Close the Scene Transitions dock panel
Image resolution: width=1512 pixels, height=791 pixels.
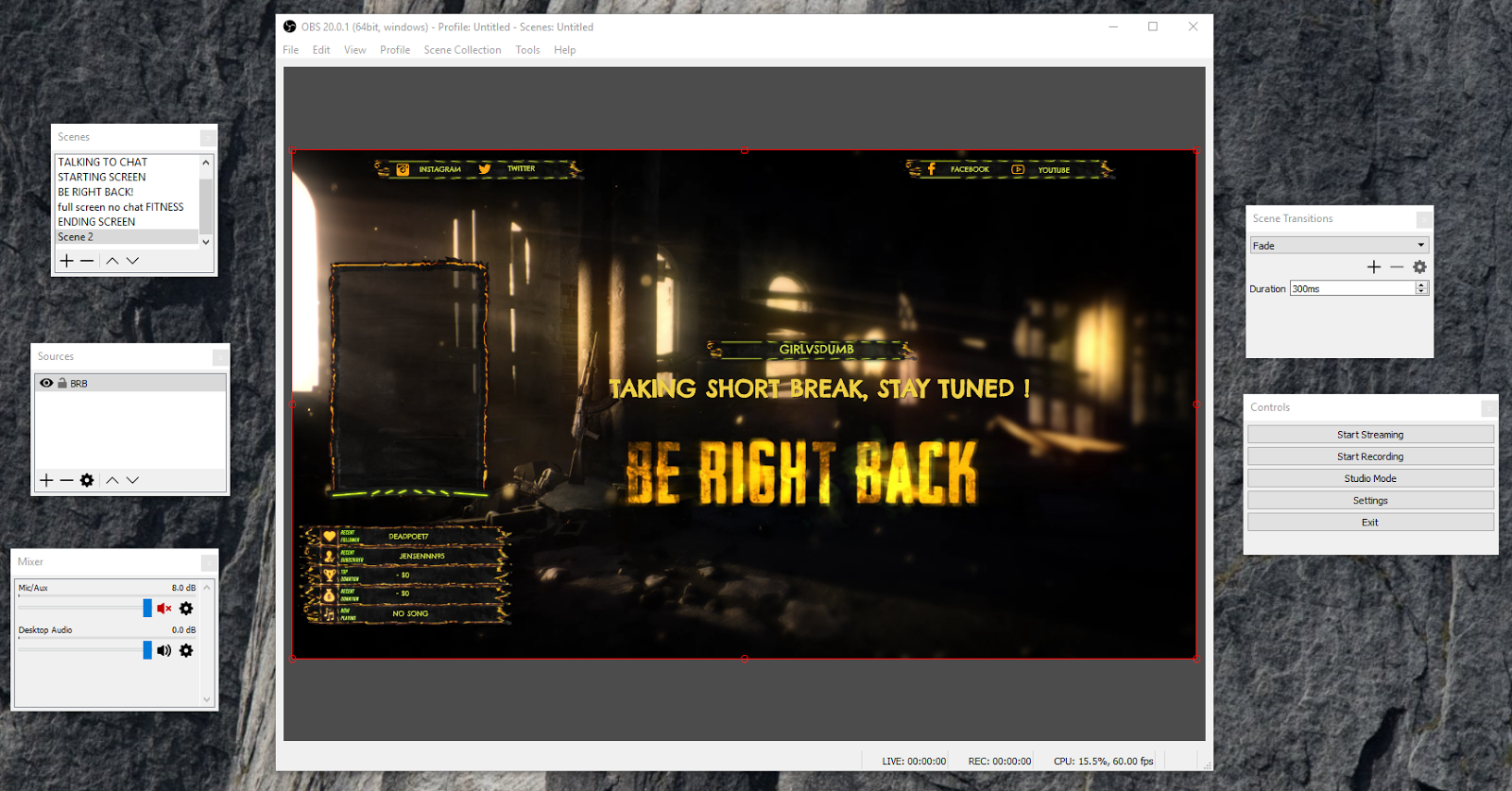(1423, 219)
